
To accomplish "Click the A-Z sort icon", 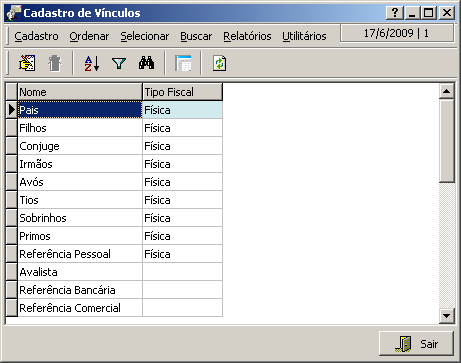I will (x=92, y=63).
